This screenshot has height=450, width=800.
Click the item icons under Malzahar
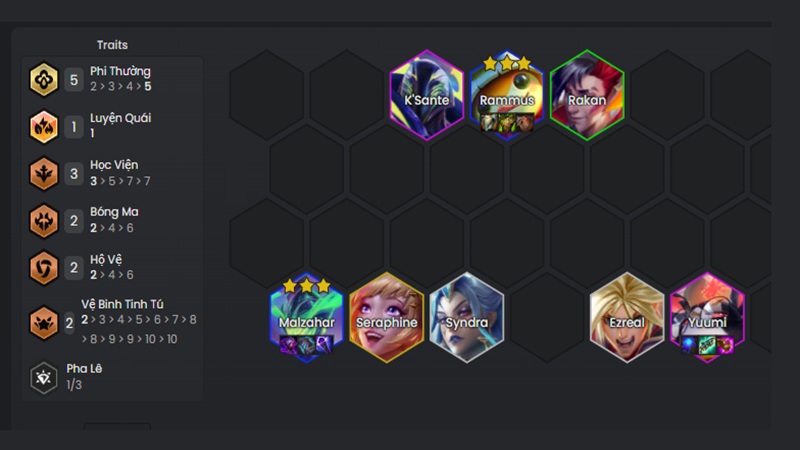coord(307,345)
